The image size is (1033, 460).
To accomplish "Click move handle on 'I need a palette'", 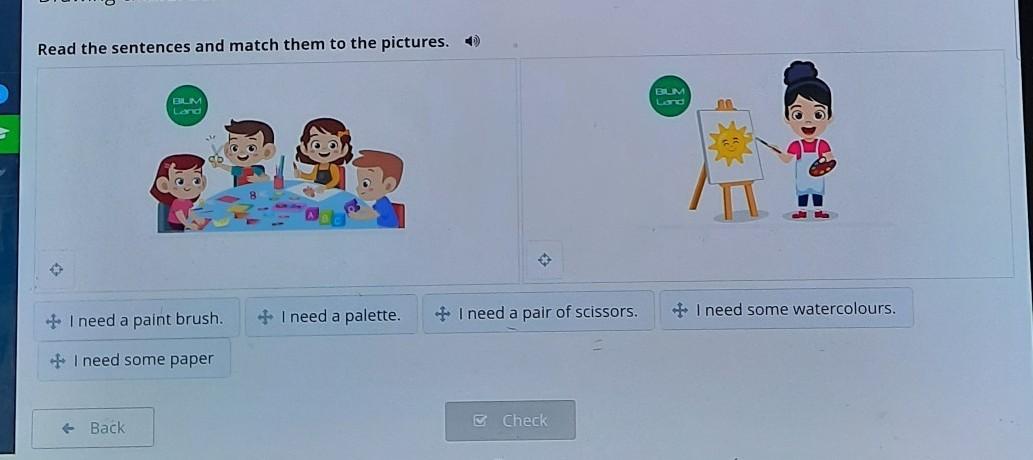I will (265, 317).
